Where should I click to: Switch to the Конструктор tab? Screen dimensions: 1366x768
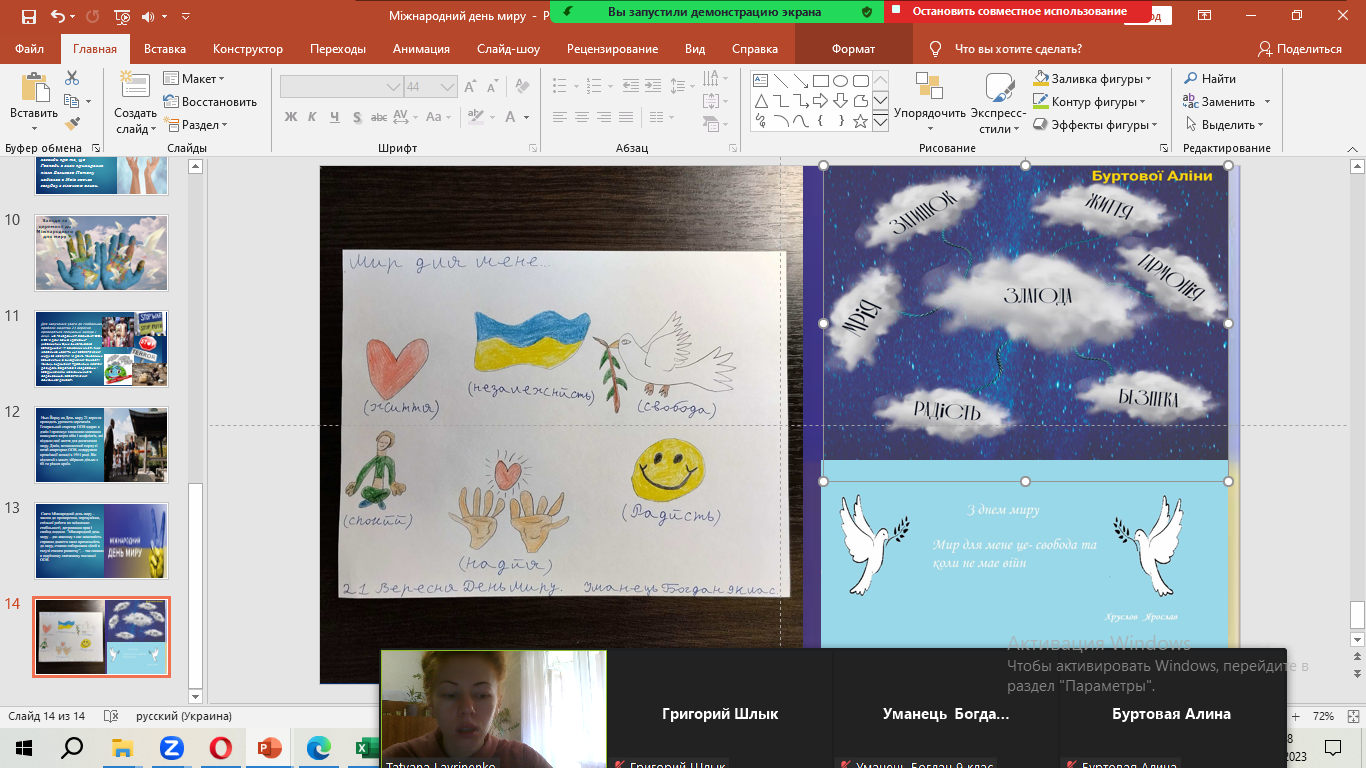(x=248, y=49)
